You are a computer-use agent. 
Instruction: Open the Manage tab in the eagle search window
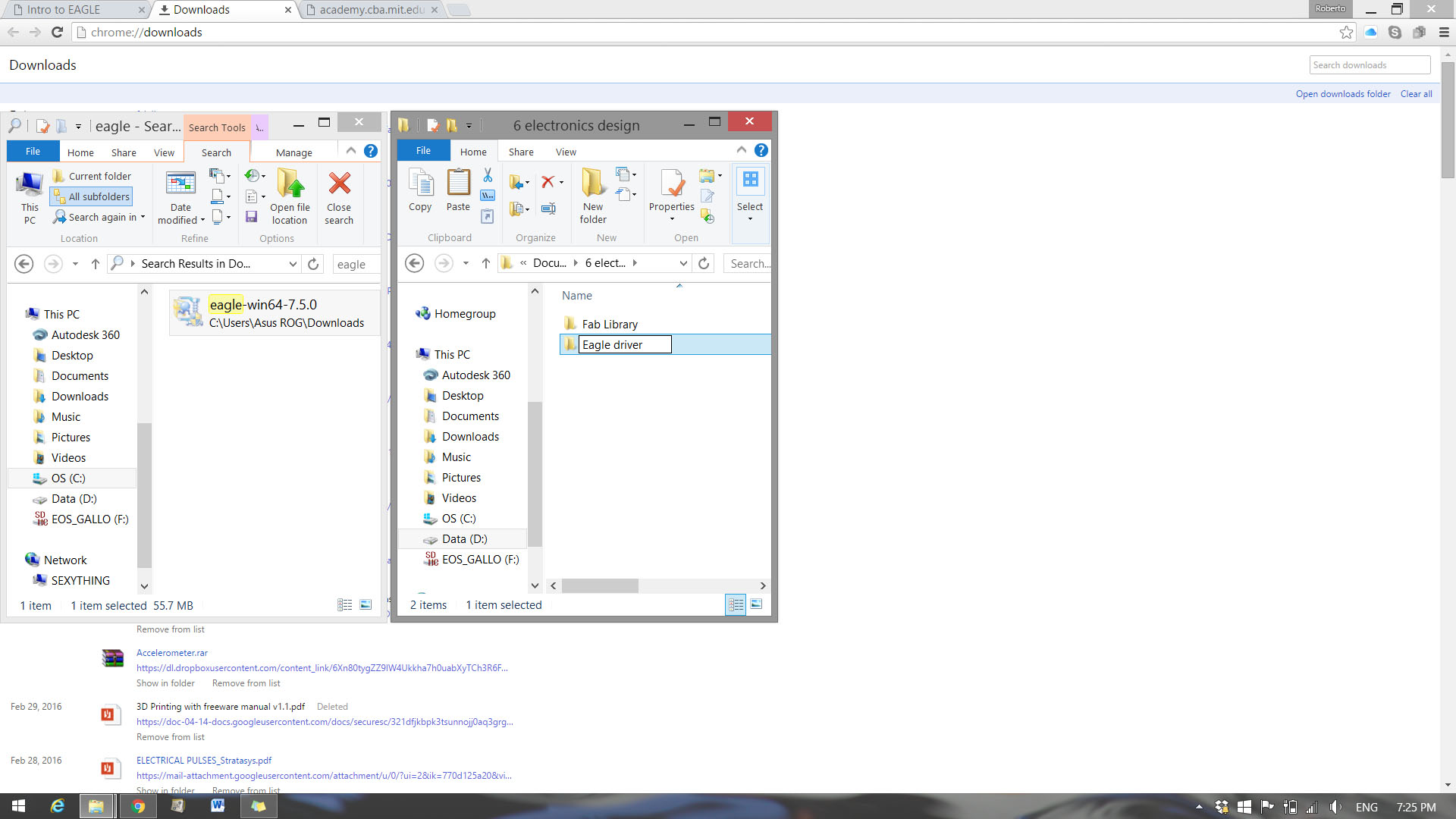tap(294, 152)
